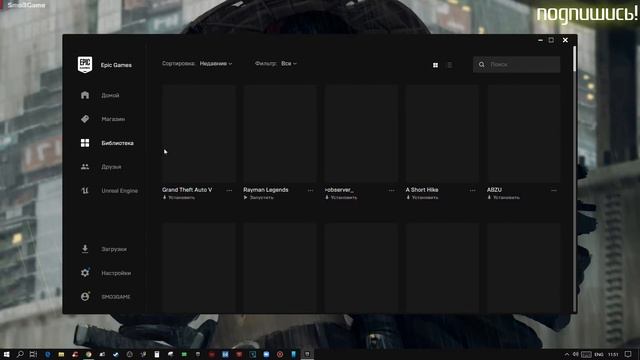Switch to grid view
This screenshot has width=640, height=360.
point(436,65)
